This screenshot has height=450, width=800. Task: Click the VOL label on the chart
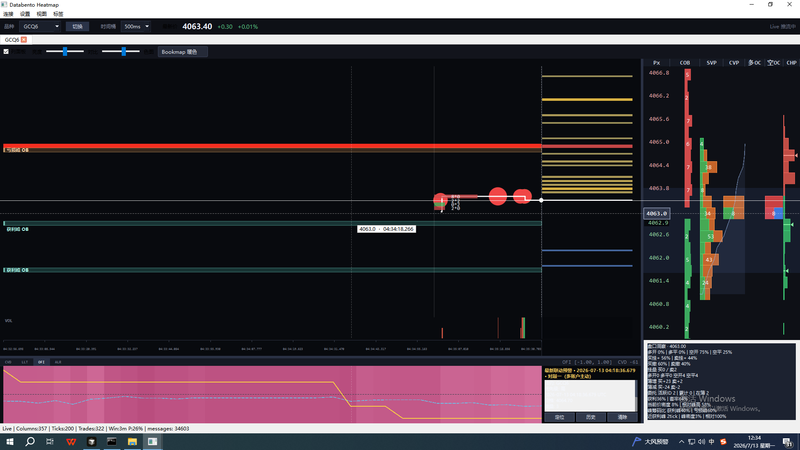tap(8, 320)
